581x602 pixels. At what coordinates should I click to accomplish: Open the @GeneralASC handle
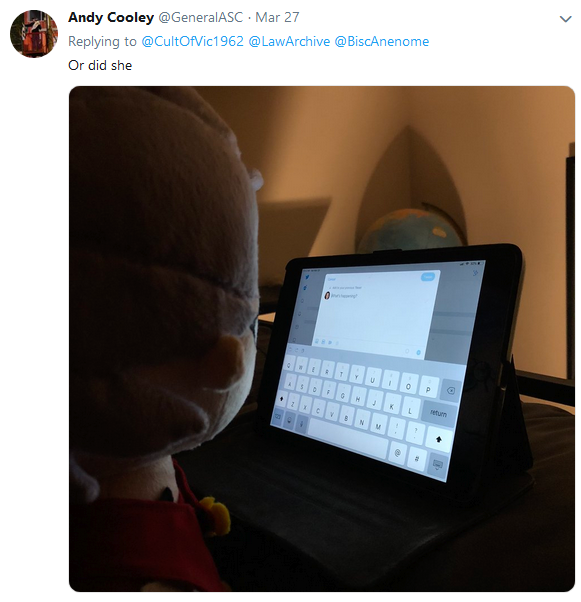201,18
